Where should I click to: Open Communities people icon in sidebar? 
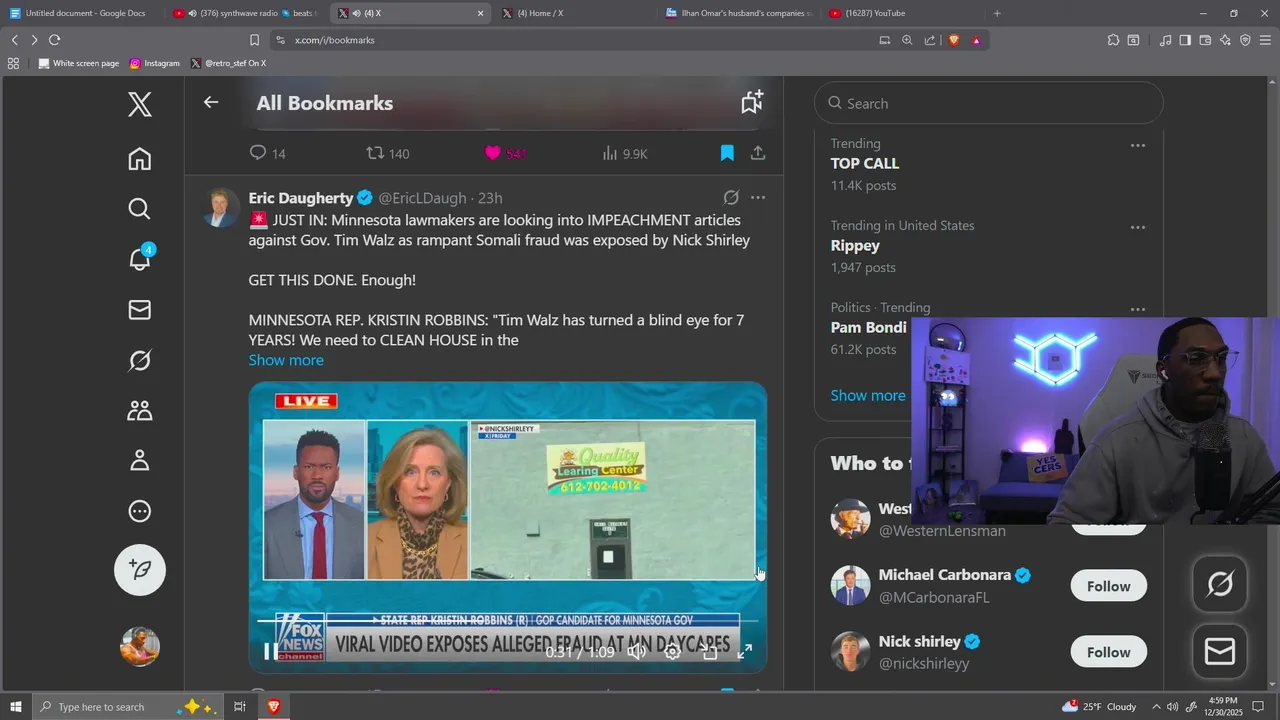pyautogui.click(x=140, y=410)
